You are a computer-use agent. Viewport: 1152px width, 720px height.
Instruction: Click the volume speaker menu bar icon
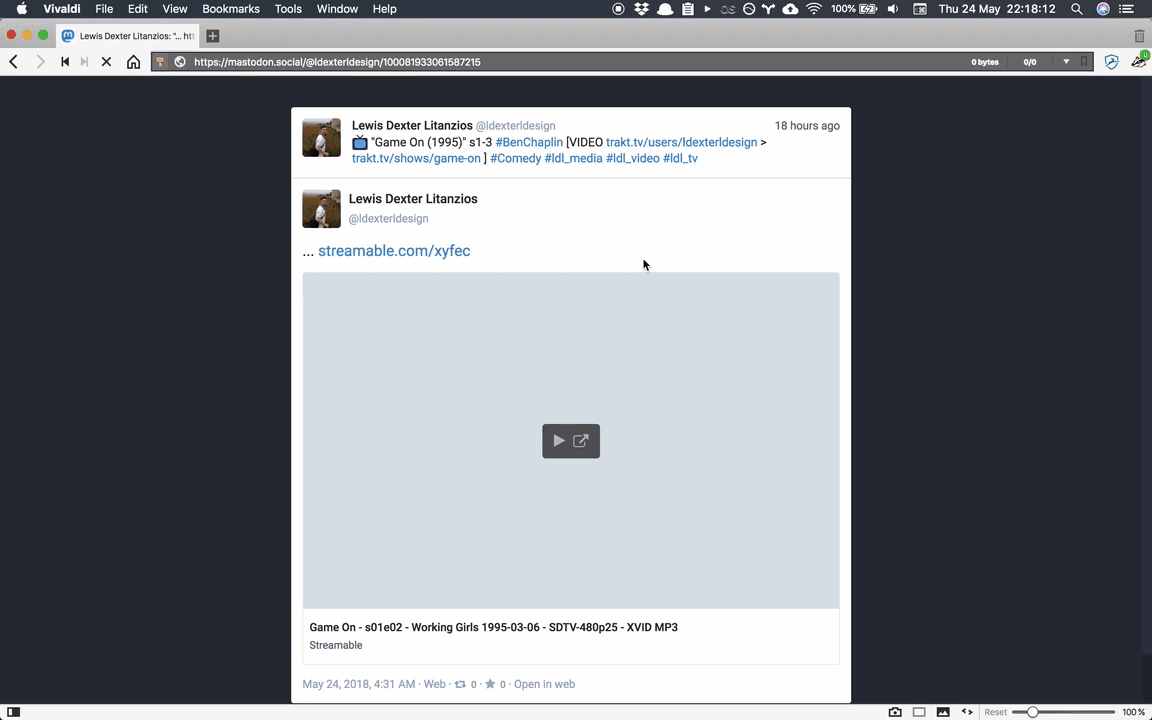pos(893,9)
